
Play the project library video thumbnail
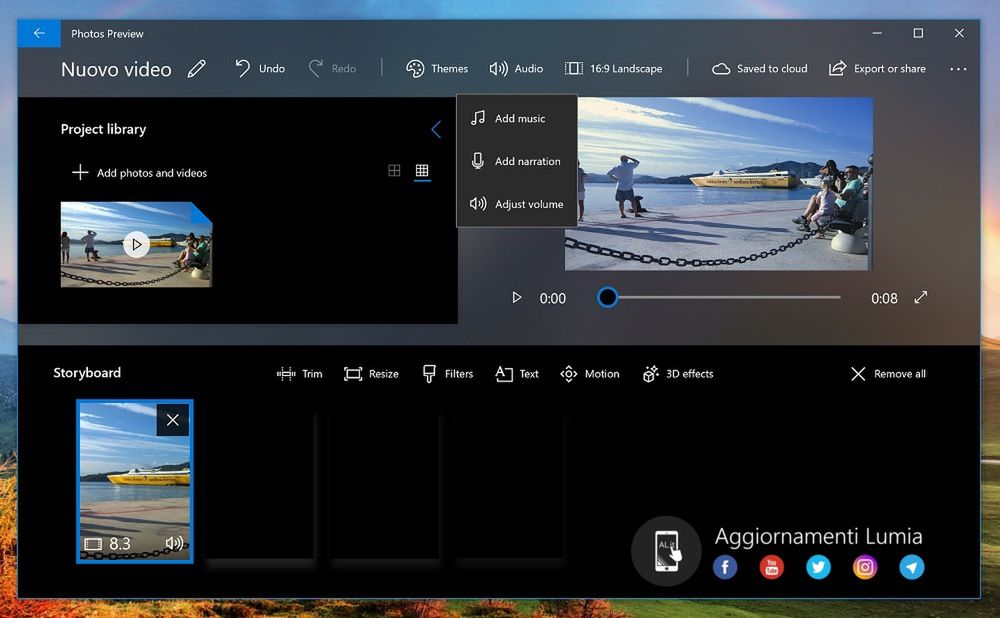[x=136, y=244]
